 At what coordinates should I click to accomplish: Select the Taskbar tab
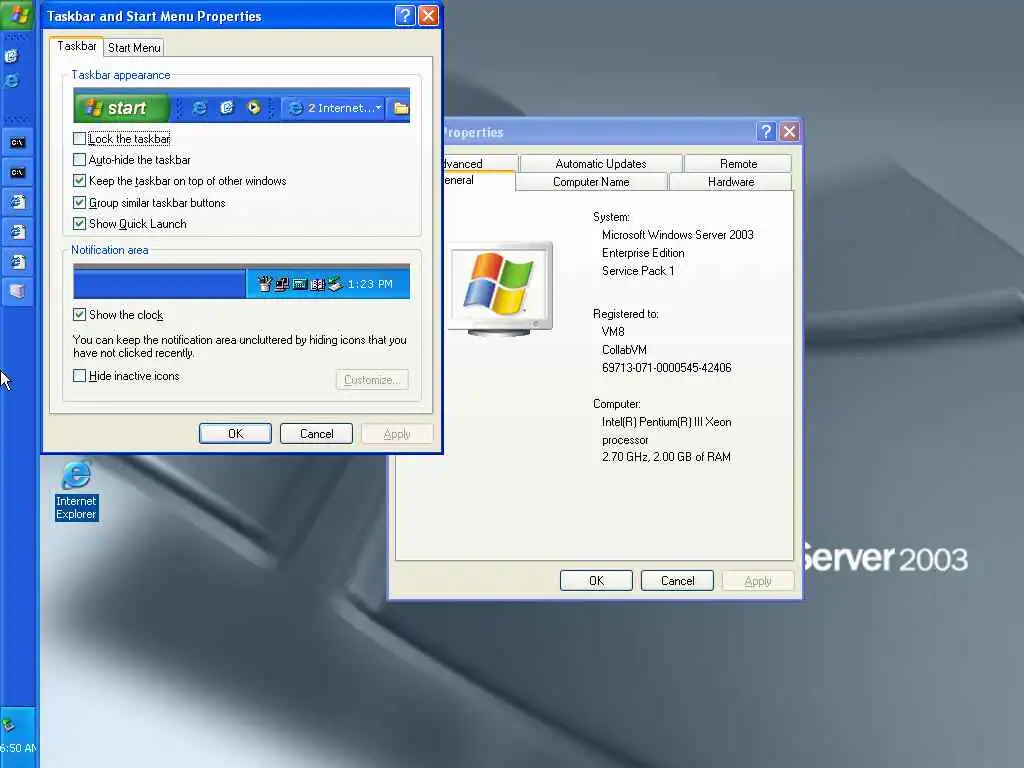pos(76,46)
